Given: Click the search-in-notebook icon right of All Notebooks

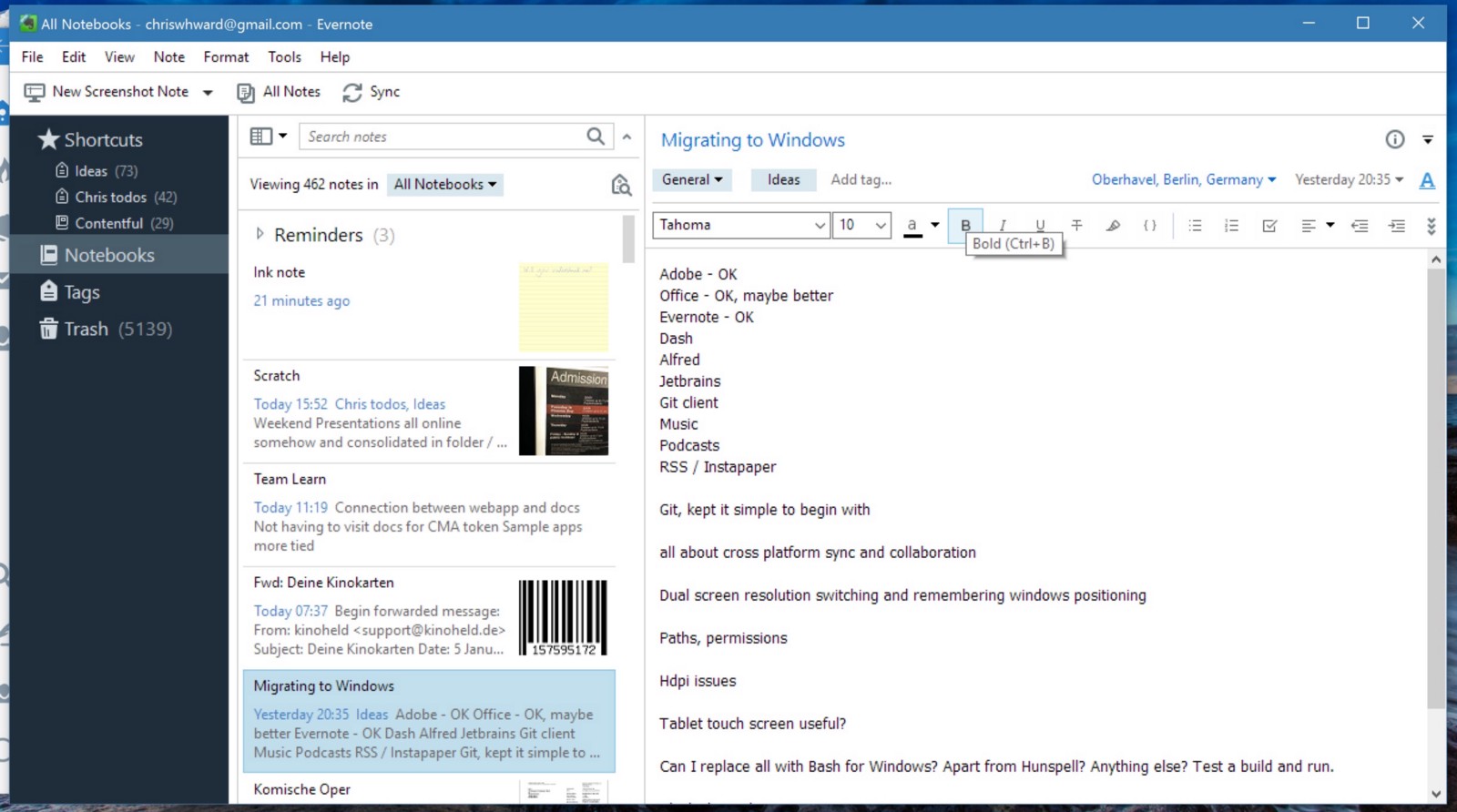Looking at the screenshot, I should point(621,185).
